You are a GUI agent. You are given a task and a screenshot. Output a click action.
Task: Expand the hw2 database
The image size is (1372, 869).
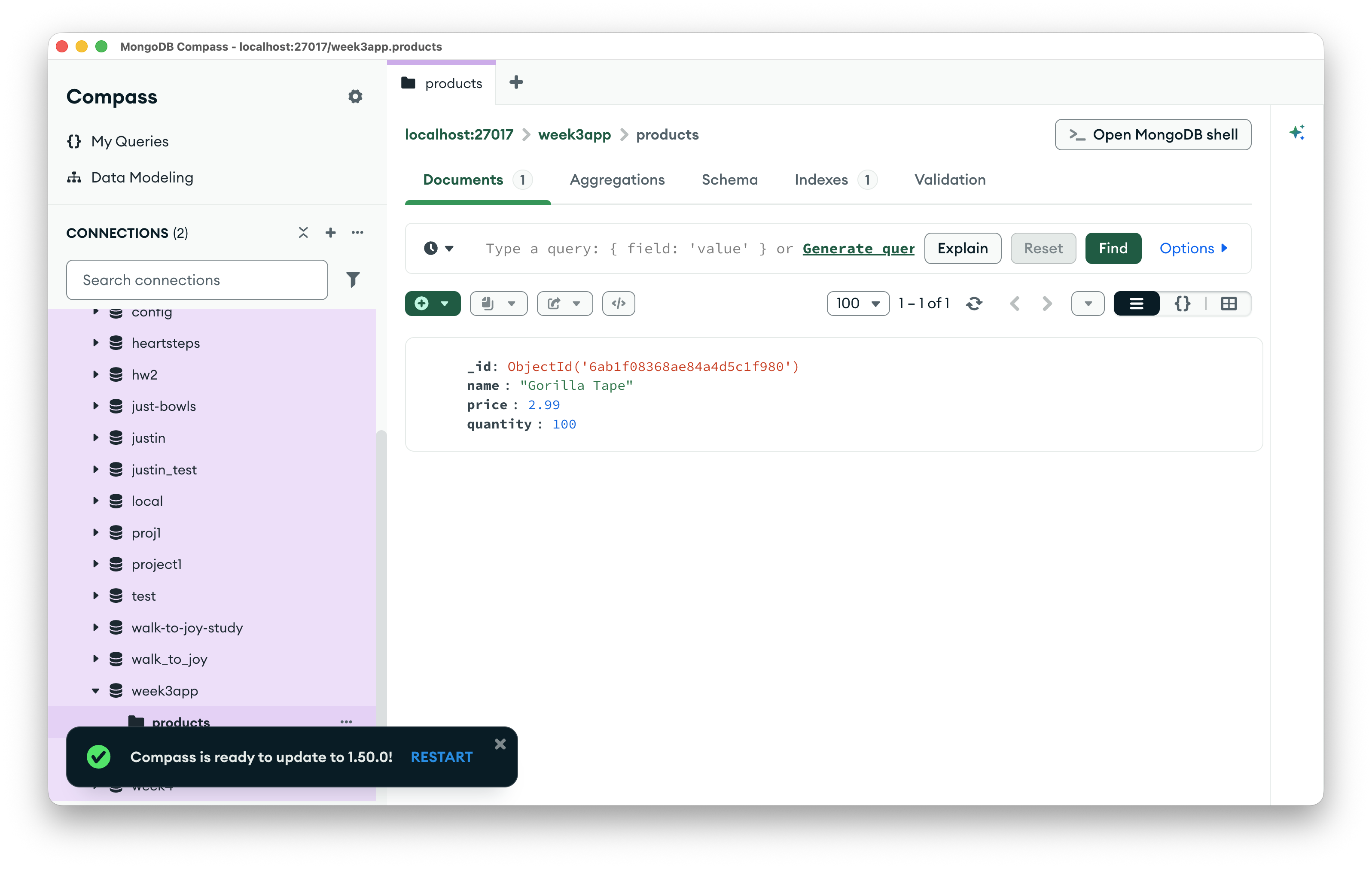(x=96, y=374)
